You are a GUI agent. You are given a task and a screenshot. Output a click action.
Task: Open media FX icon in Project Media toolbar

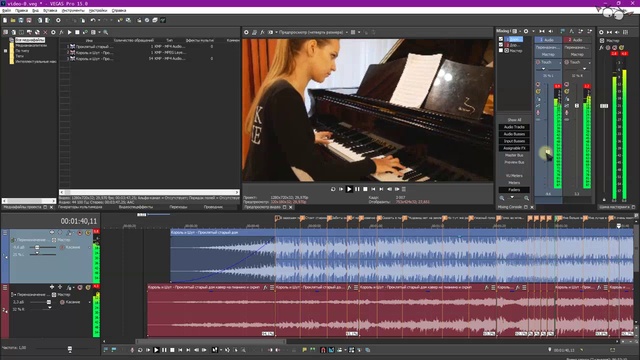point(61,32)
